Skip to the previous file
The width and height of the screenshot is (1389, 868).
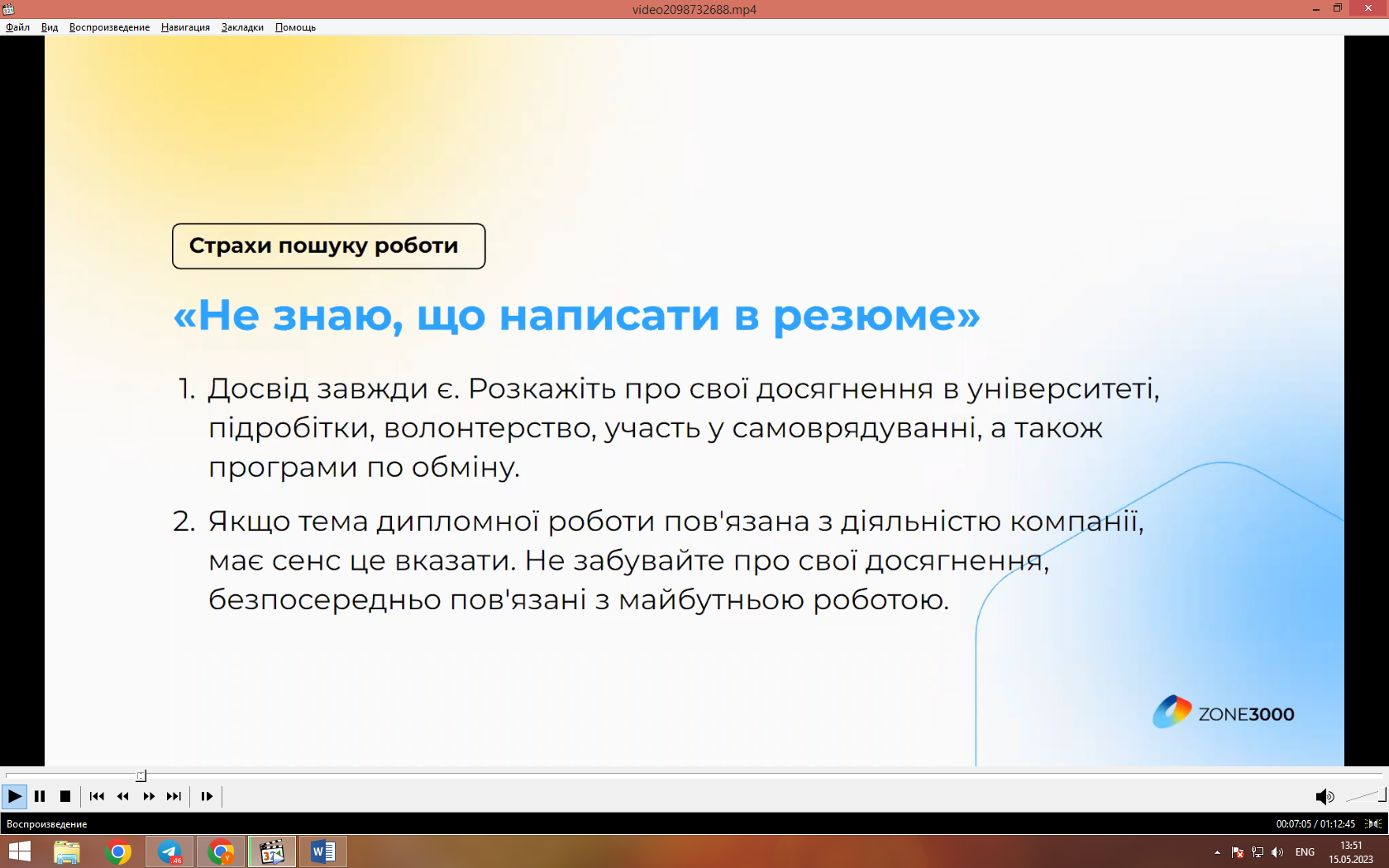pyautogui.click(x=97, y=796)
